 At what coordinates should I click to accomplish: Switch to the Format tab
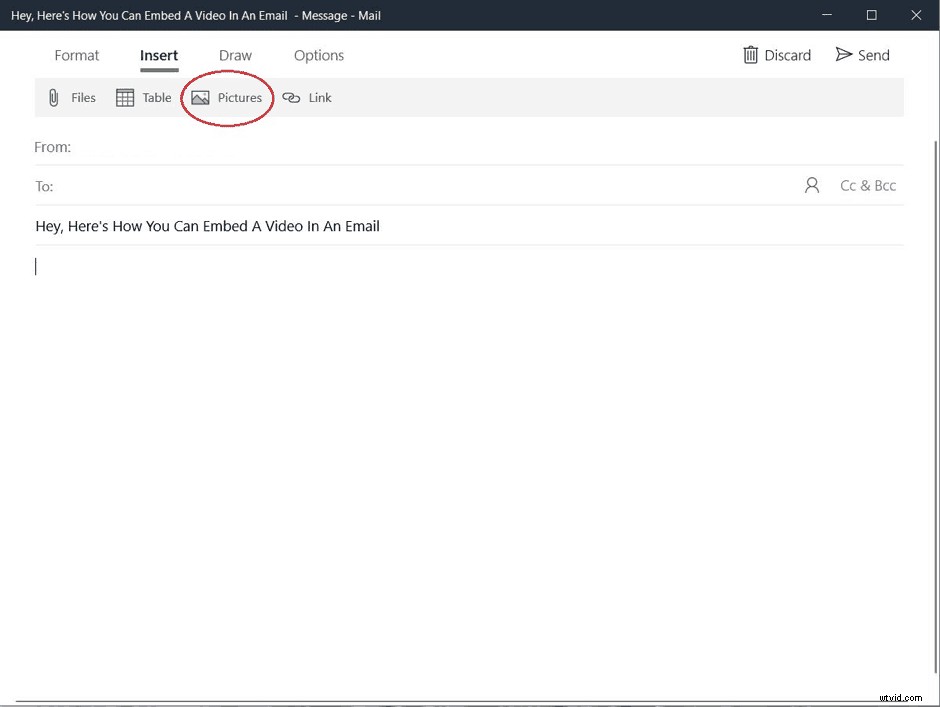(77, 55)
